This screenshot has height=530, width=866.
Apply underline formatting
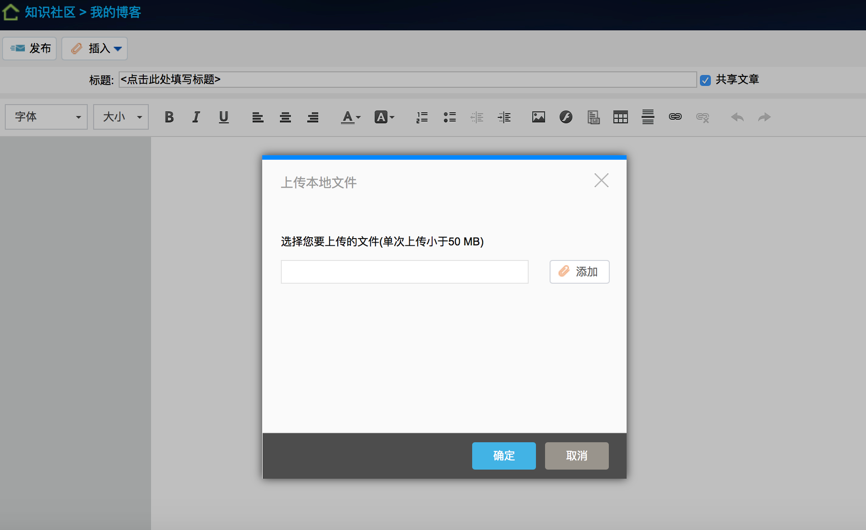[223, 117]
